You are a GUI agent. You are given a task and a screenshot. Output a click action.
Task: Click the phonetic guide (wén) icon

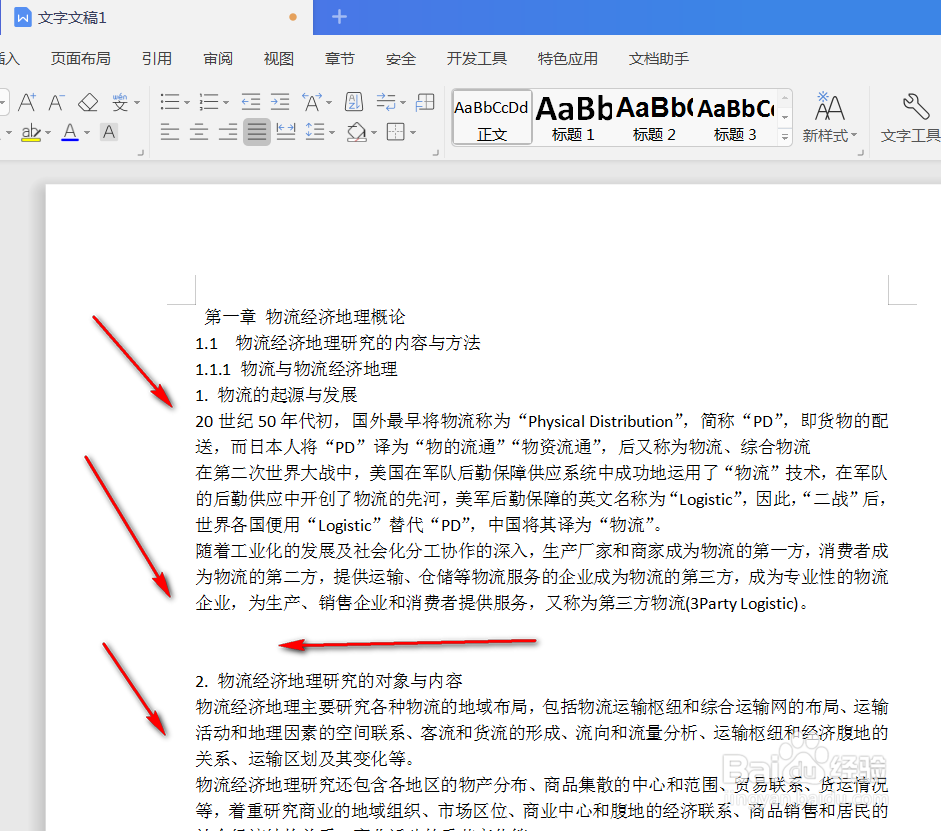point(120,103)
